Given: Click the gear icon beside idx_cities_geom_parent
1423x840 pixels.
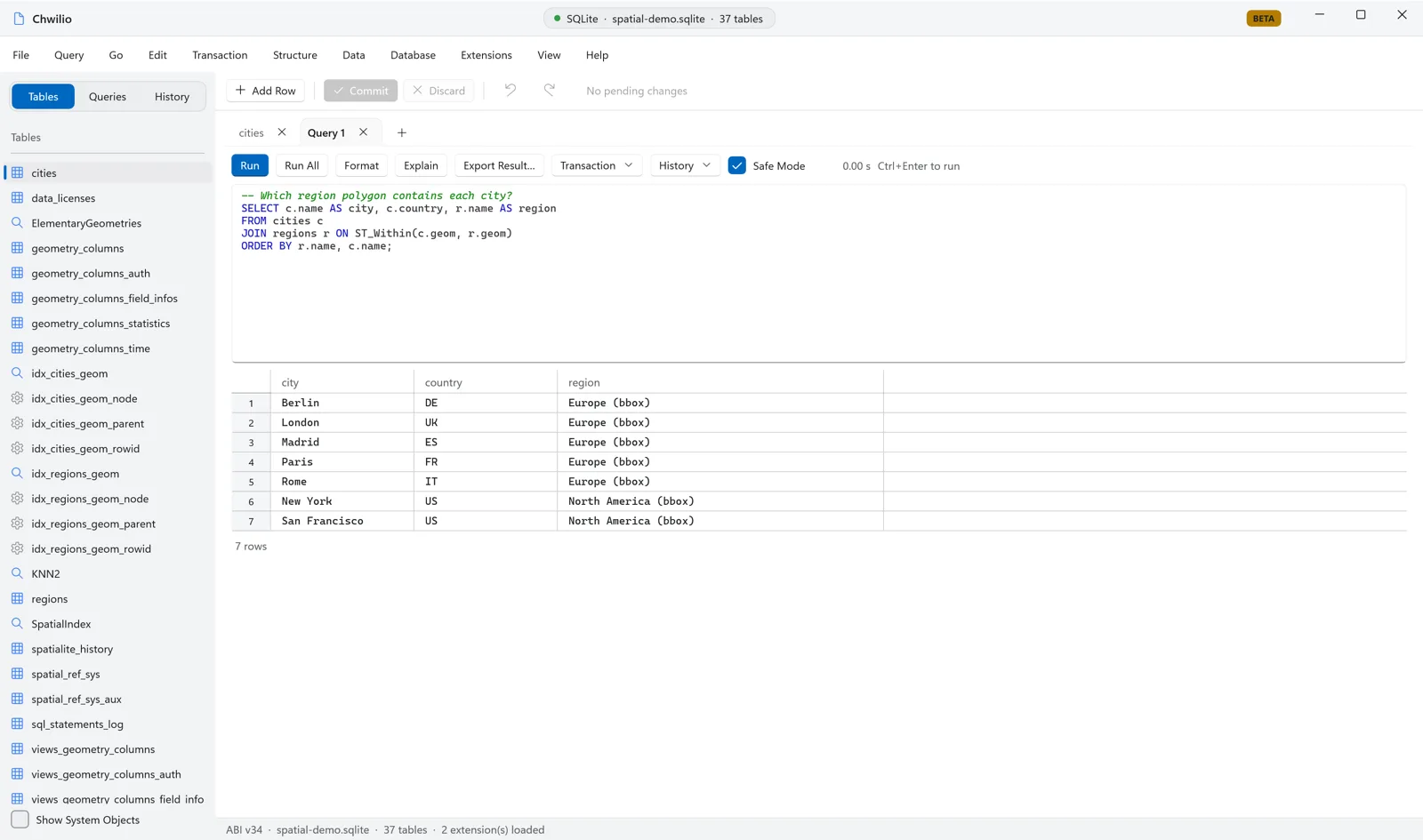Looking at the screenshot, I should tap(17, 423).
